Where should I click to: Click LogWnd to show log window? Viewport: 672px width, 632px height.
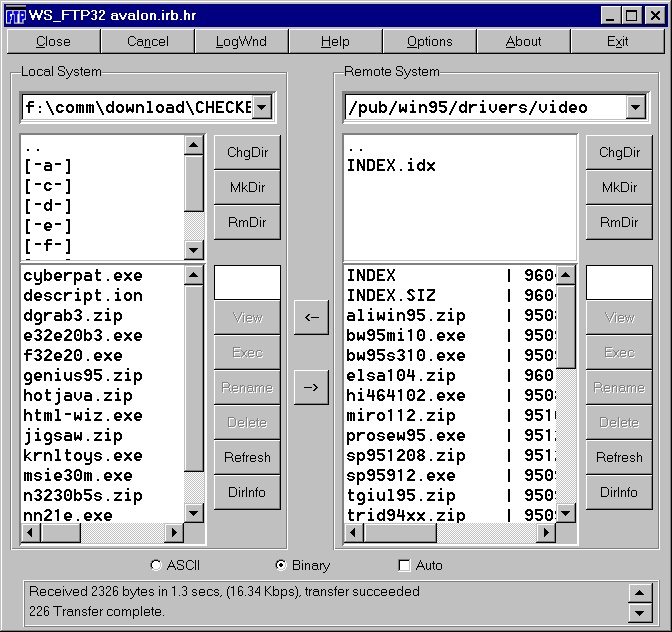click(x=241, y=41)
